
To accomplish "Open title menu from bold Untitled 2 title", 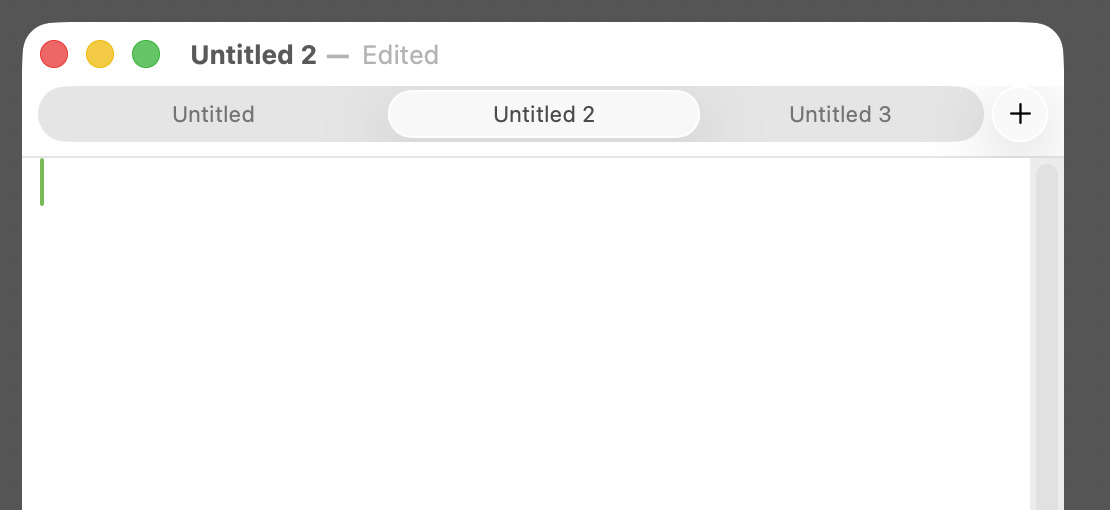I will click(x=253, y=55).
